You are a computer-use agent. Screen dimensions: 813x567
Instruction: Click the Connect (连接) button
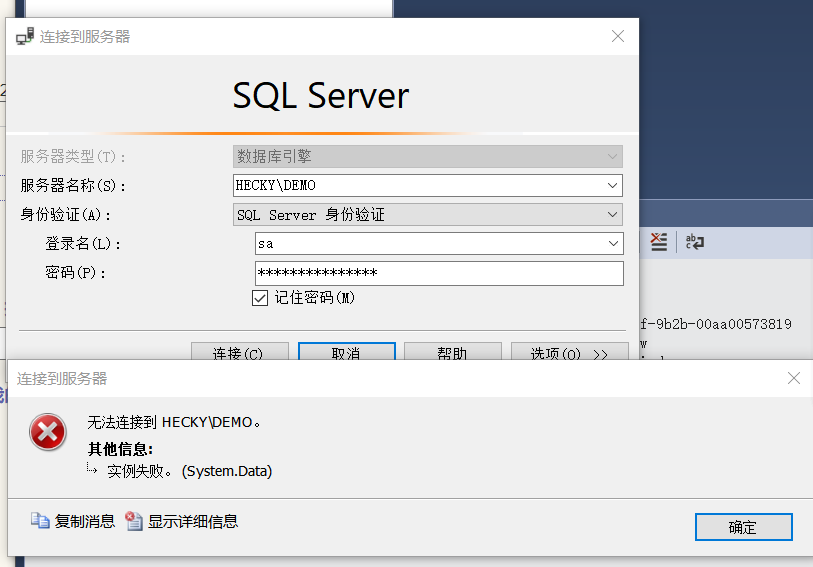click(x=240, y=352)
